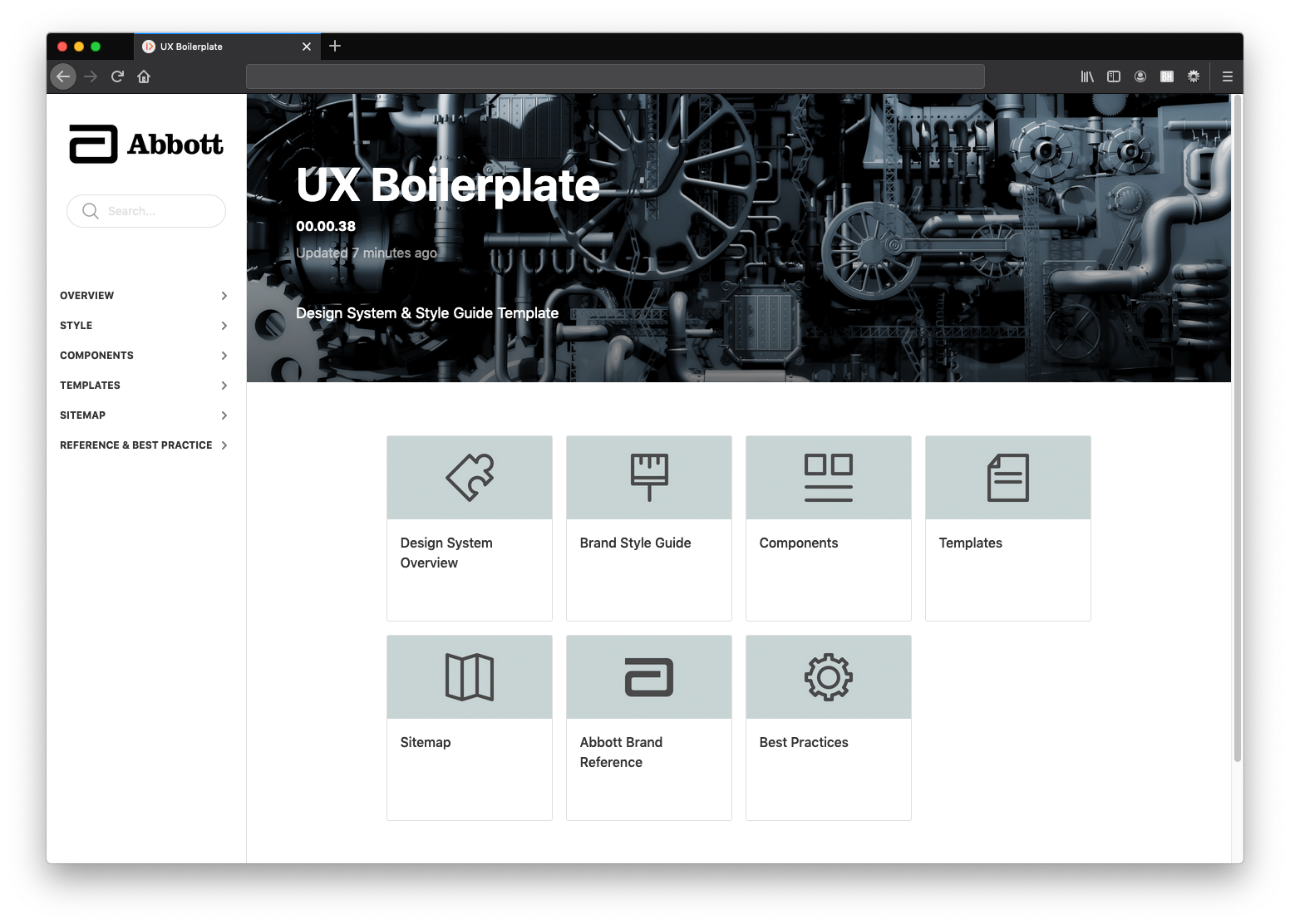This screenshot has width=1290, height=924.
Task: Click the search magnifier in the sidebar
Action: (90, 210)
